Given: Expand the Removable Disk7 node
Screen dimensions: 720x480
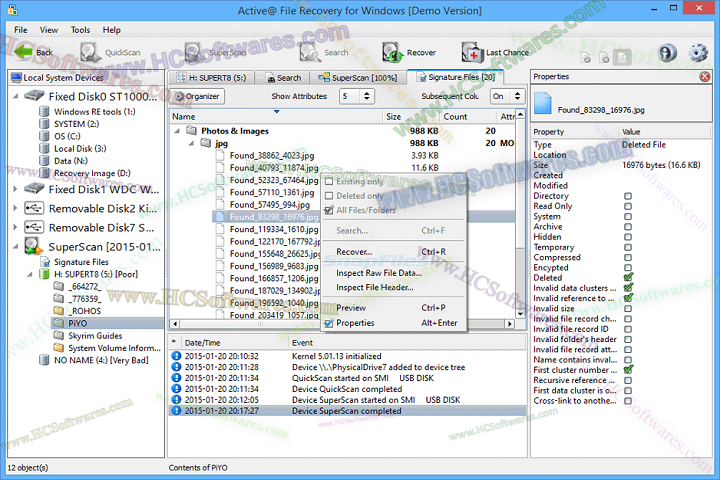Looking at the screenshot, I should point(16,228).
